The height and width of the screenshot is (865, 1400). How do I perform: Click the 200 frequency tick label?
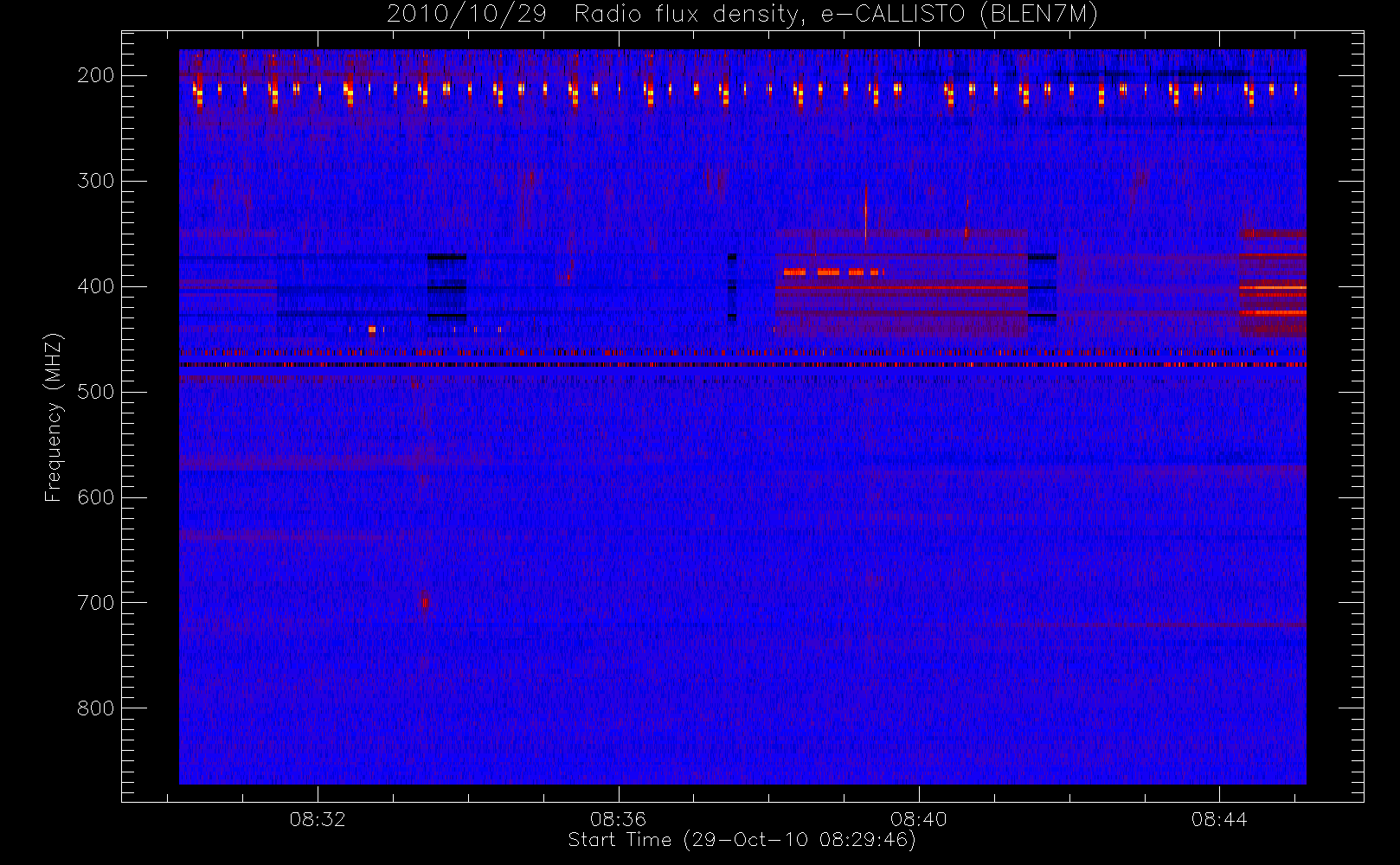point(96,75)
